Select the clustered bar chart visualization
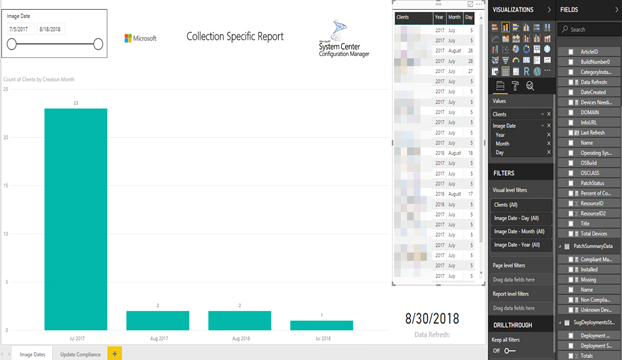 click(x=516, y=27)
